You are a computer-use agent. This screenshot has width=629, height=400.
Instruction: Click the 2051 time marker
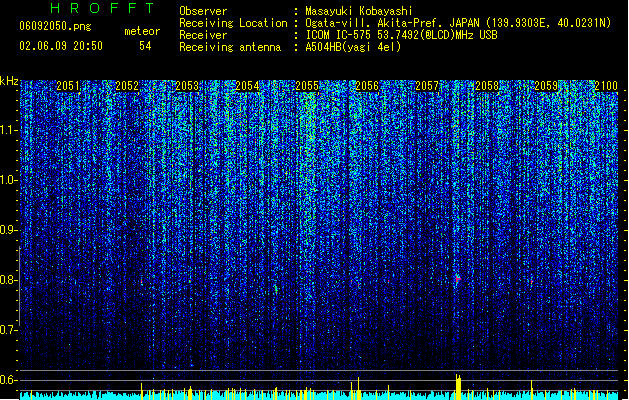[68, 86]
